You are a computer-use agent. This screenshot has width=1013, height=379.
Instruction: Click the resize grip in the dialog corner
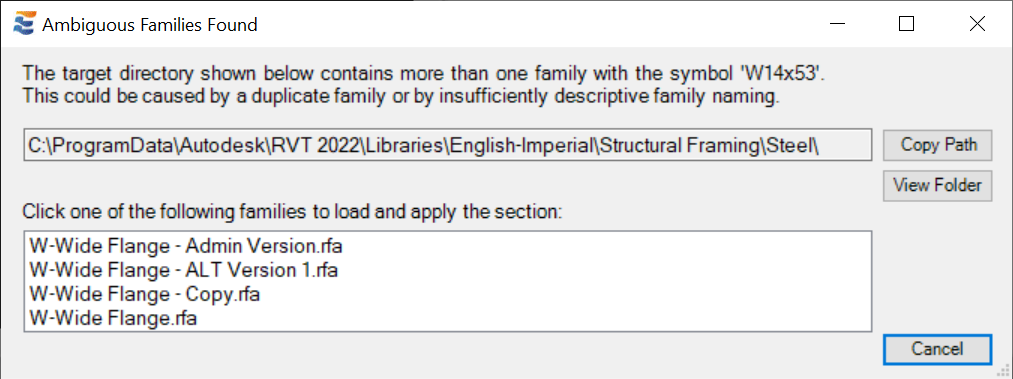[1004, 371]
